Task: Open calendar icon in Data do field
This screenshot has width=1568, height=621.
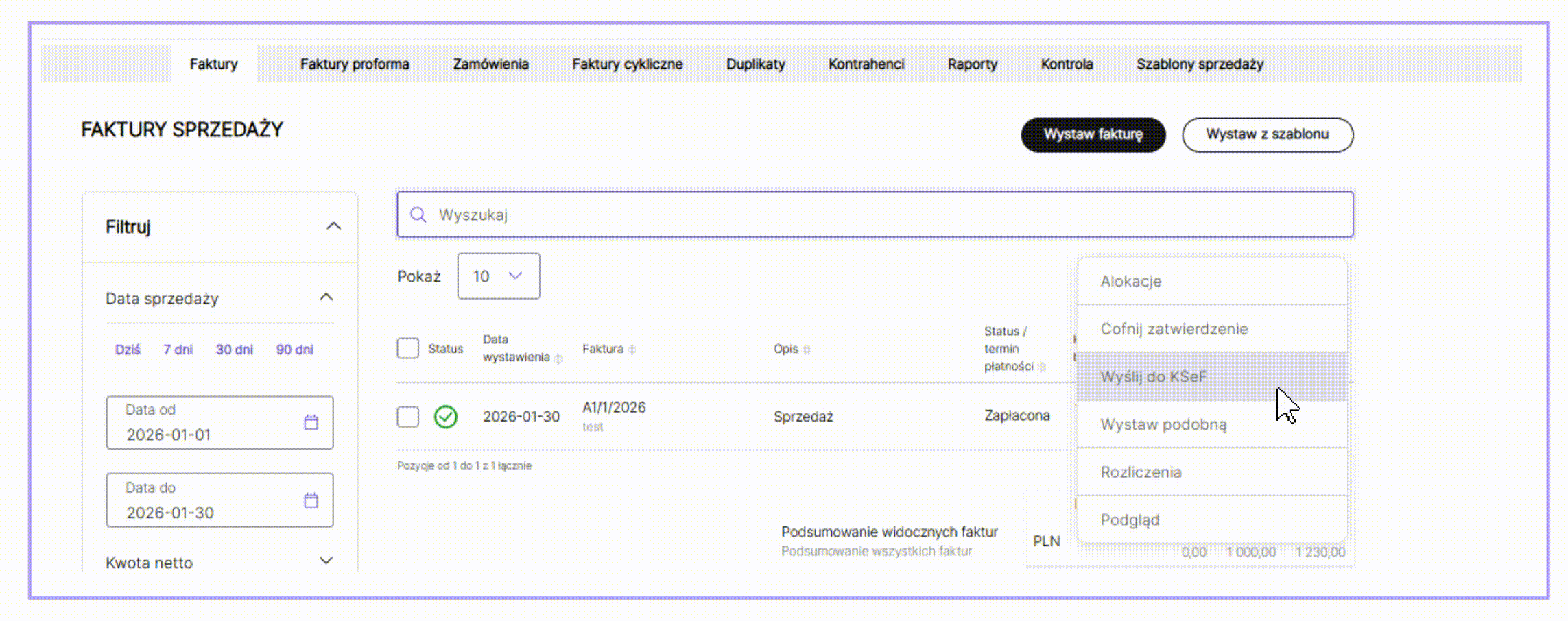Action: coord(311,500)
